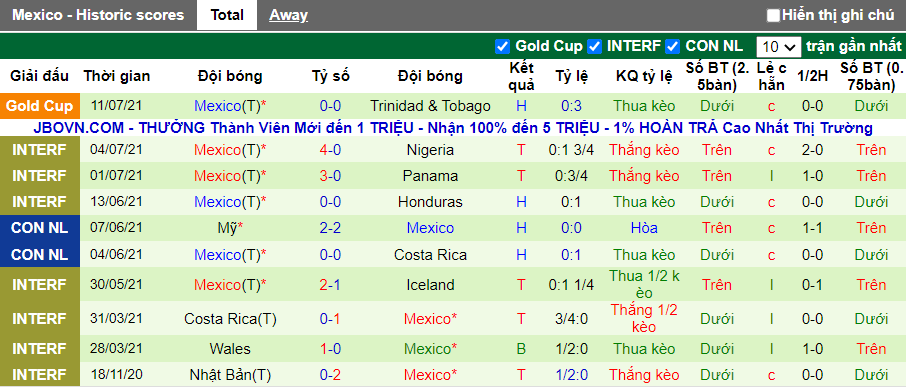
Task: Select the Total tab
Action: click(x=227, y=16)
